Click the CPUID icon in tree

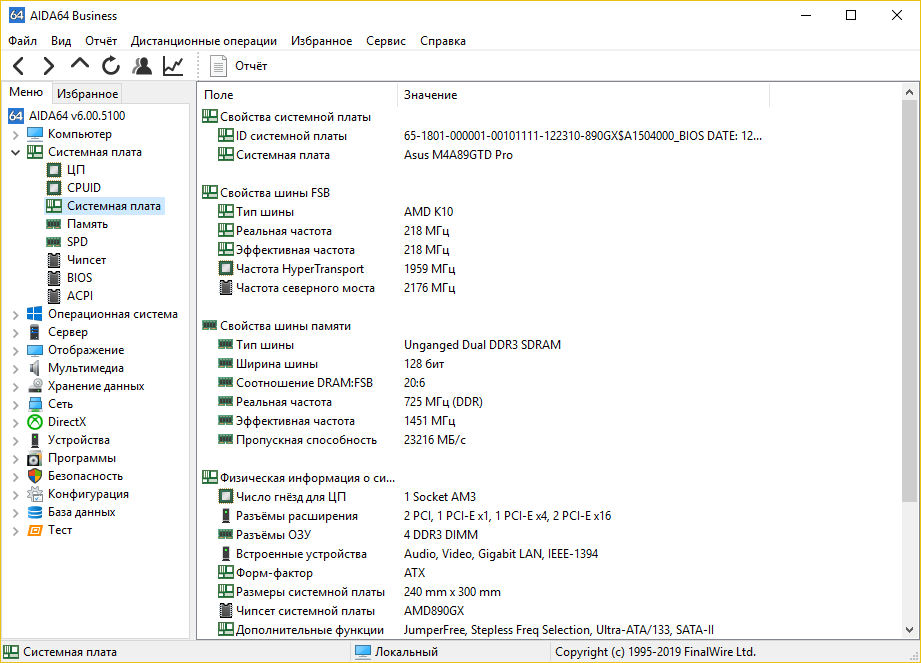pyautogui.click(x=53, y=188)
